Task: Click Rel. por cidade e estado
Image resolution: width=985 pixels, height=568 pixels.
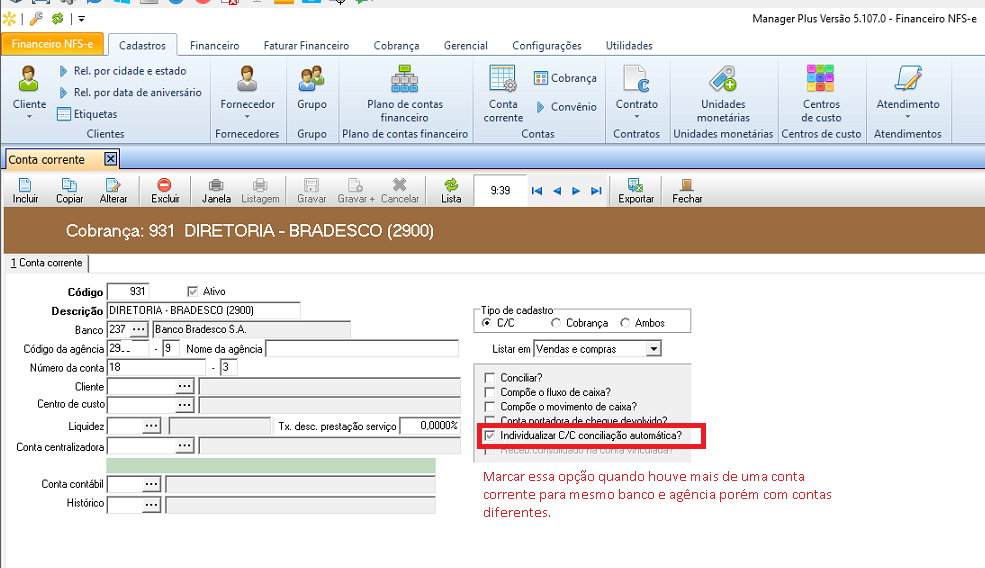Action: 129,71
